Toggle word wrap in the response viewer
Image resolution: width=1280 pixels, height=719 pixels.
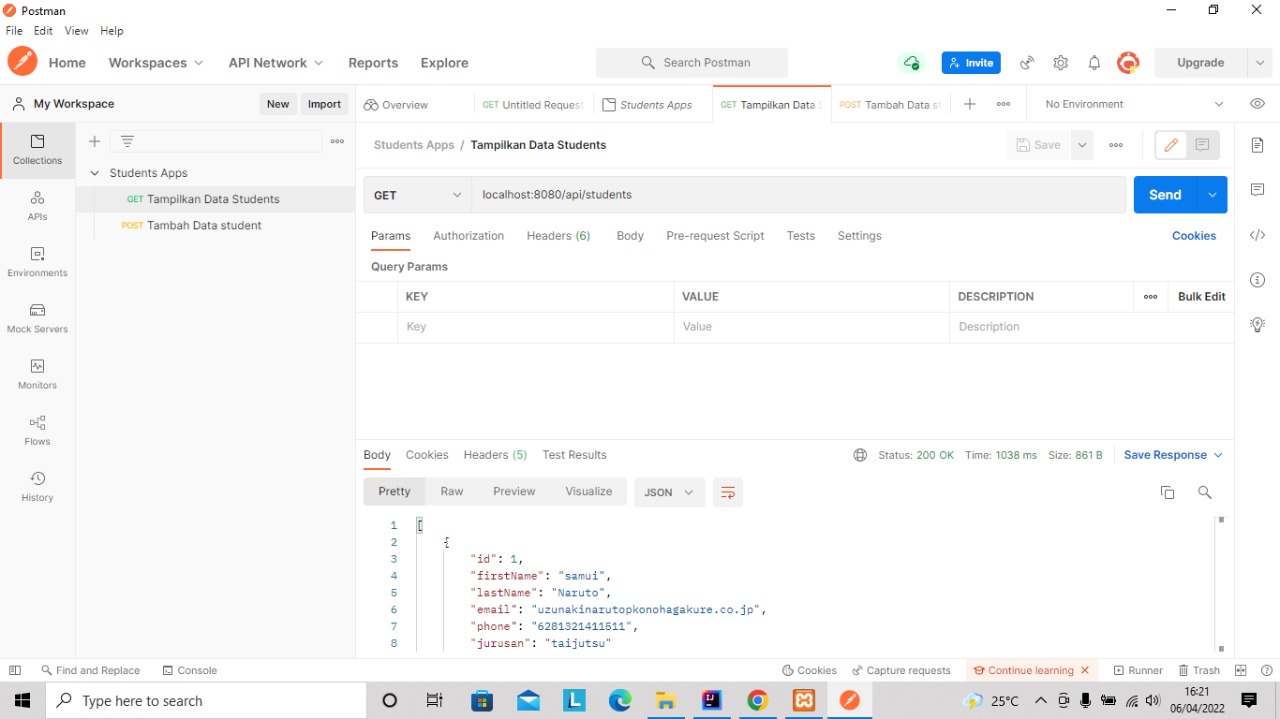tap(727, 492)
